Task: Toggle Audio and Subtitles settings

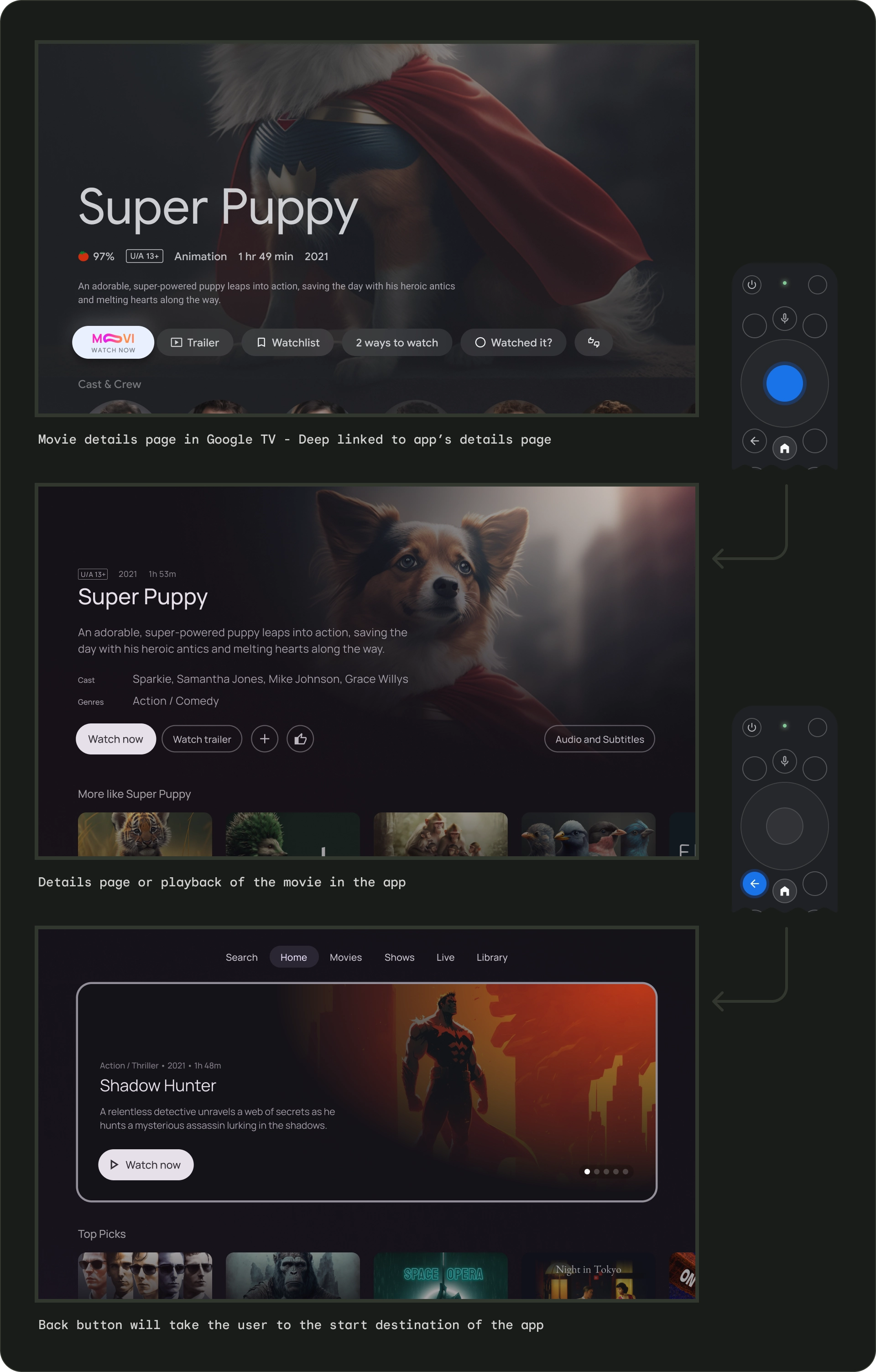Action: [600, 739]
